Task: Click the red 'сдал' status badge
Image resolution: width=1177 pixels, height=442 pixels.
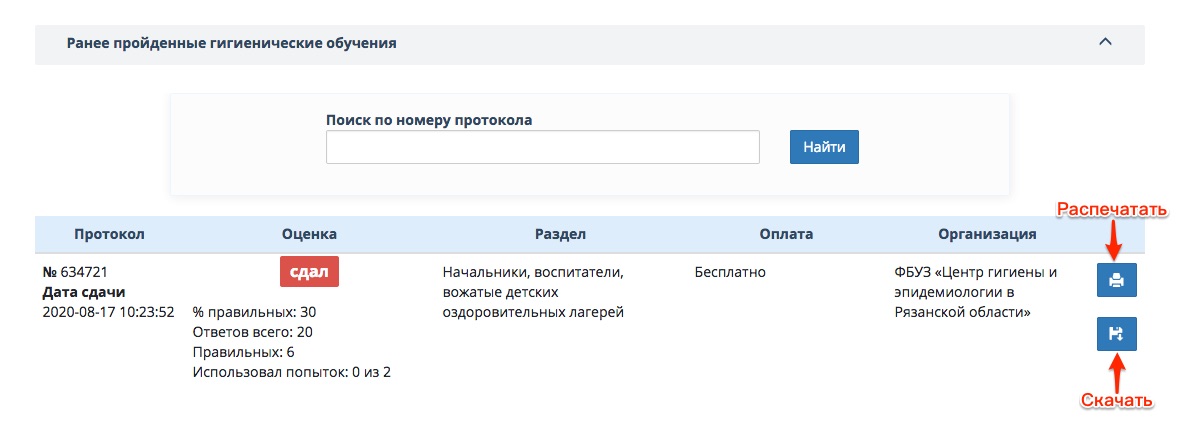Action: click(309, 272)
